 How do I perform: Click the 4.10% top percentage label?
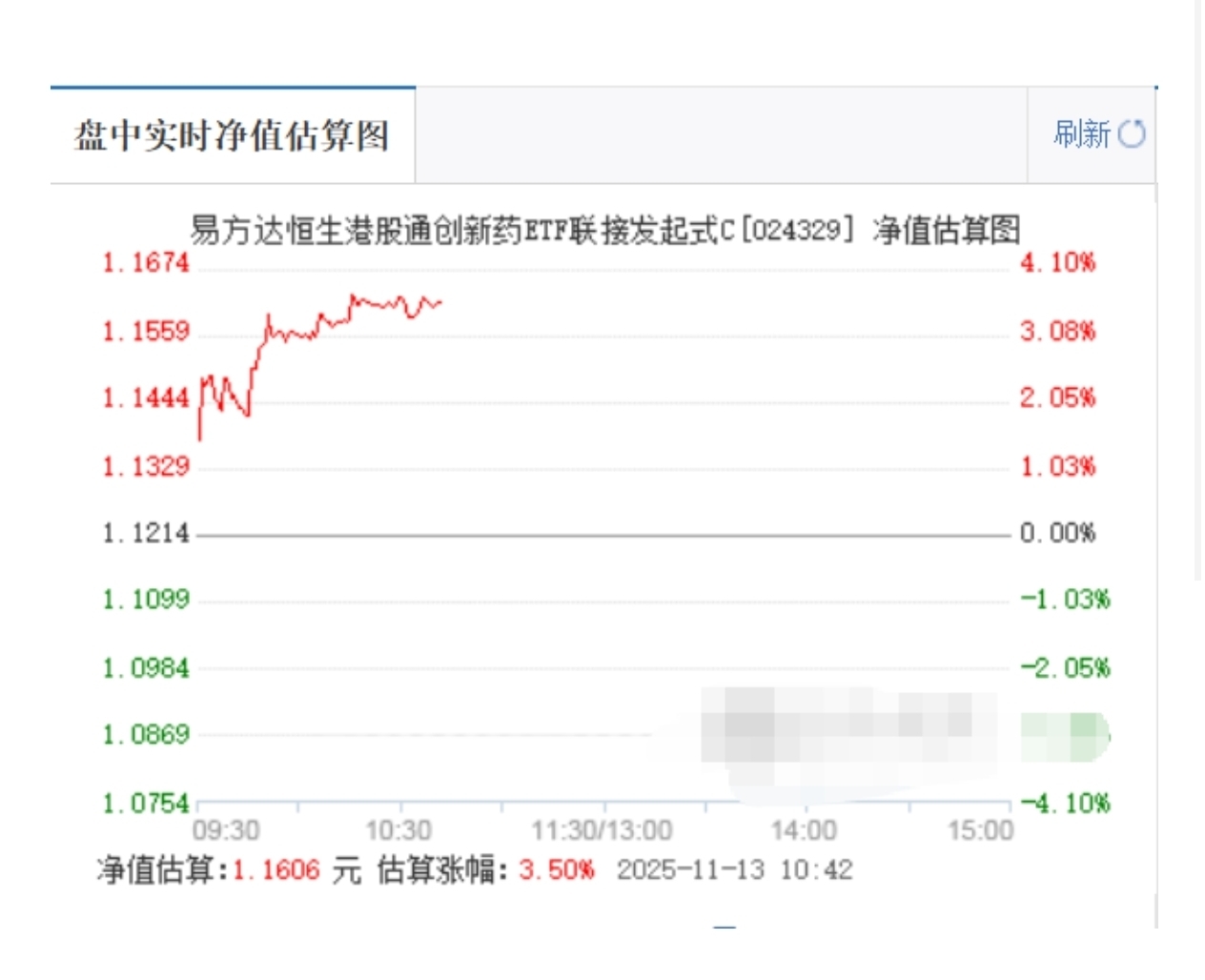[x=1057, y=262]
